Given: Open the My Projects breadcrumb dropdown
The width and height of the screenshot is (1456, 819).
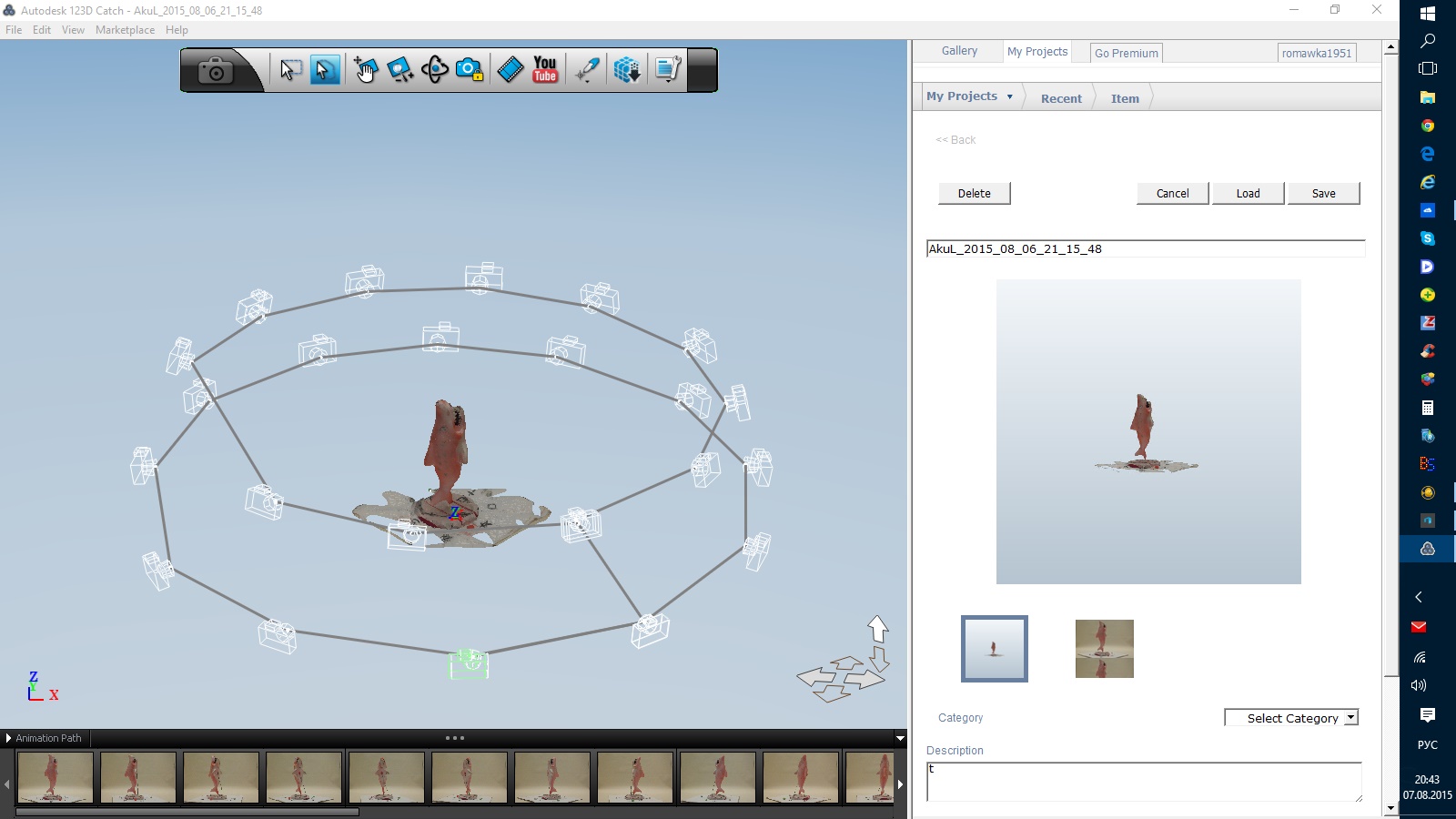Looking at the screenshot, I should coord(1009,96).
